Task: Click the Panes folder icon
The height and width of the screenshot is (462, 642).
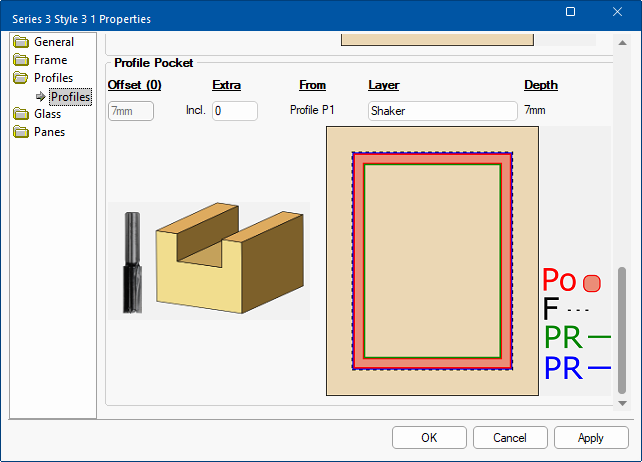Action: click(x=21, y=132)
